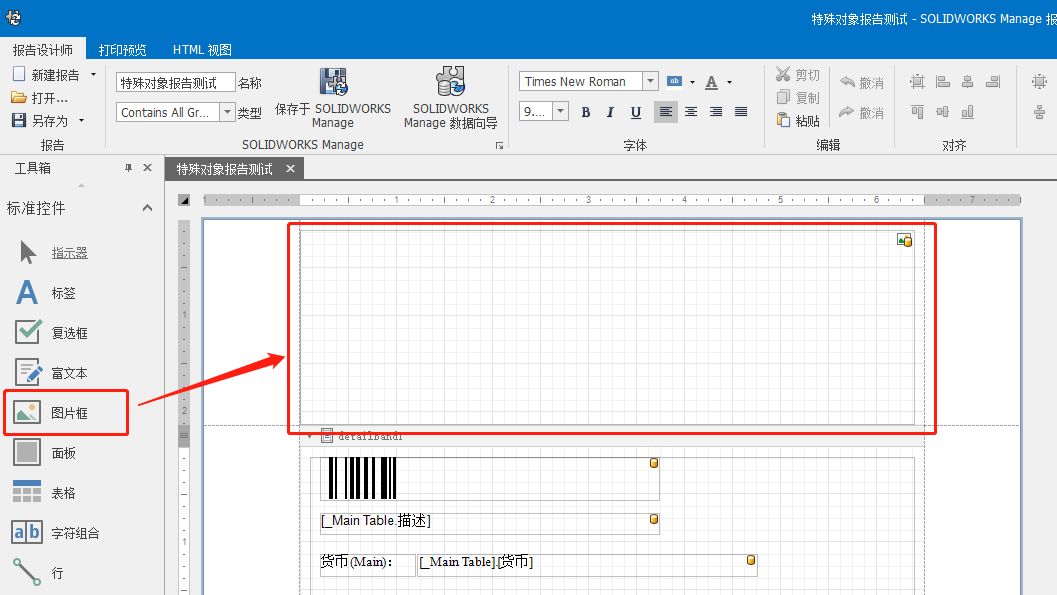
Task: Choose the 表格 (Table) control
Action: coord(62,493)
